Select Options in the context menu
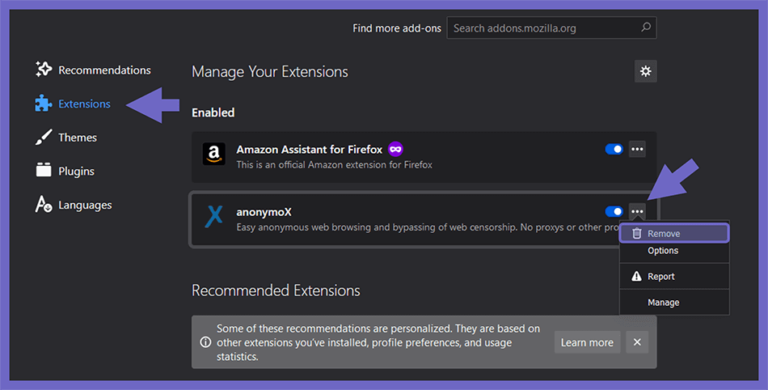The height and width of the screenshot is (390, 768). (674, 251)
